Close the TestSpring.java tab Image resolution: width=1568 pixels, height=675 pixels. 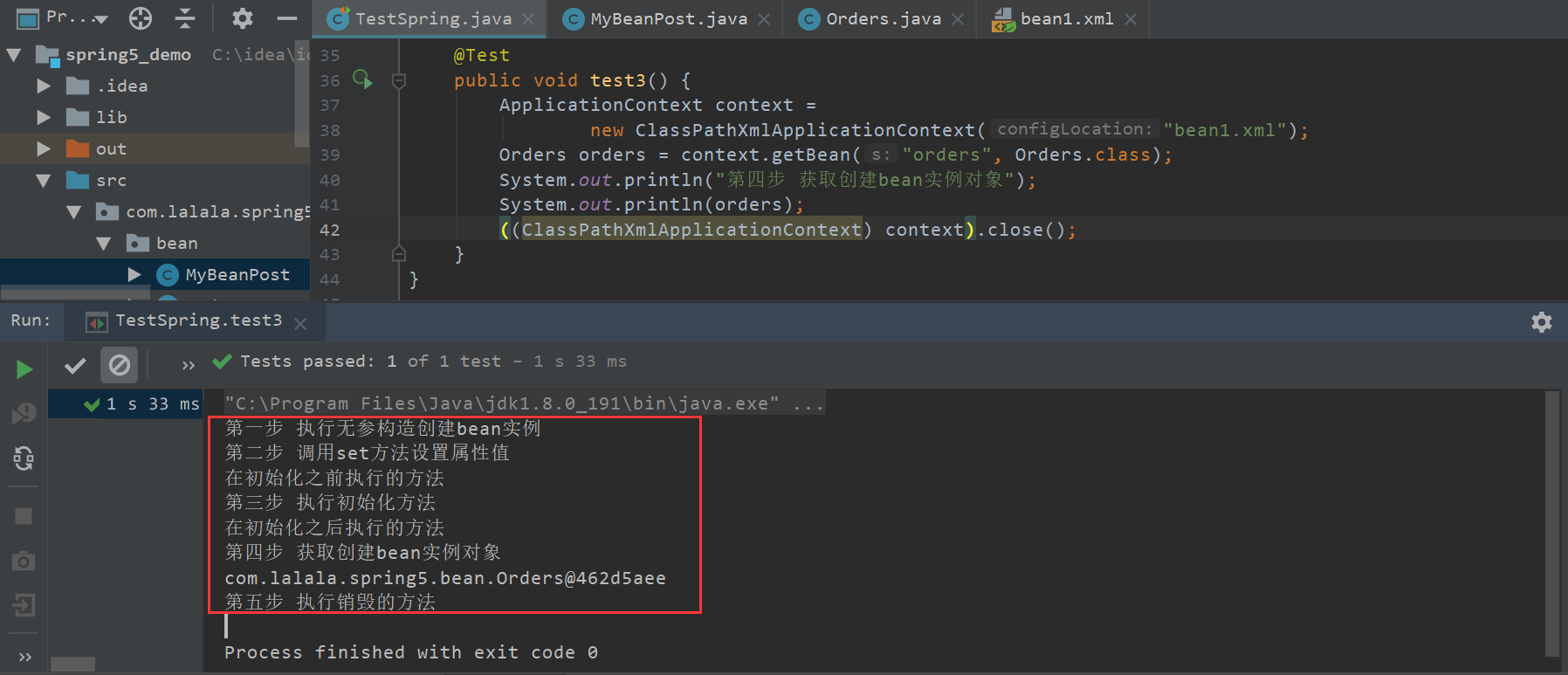[528, 19]
